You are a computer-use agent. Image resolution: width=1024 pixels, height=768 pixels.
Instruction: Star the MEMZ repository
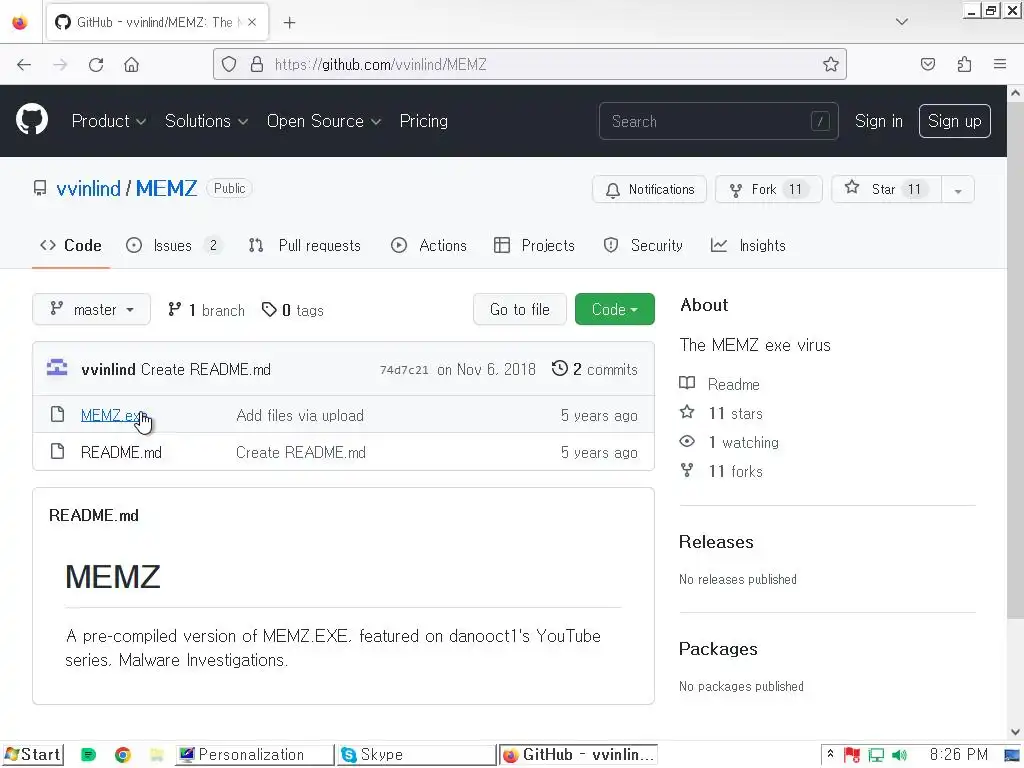pyautogui.click(x=886, y=189)
